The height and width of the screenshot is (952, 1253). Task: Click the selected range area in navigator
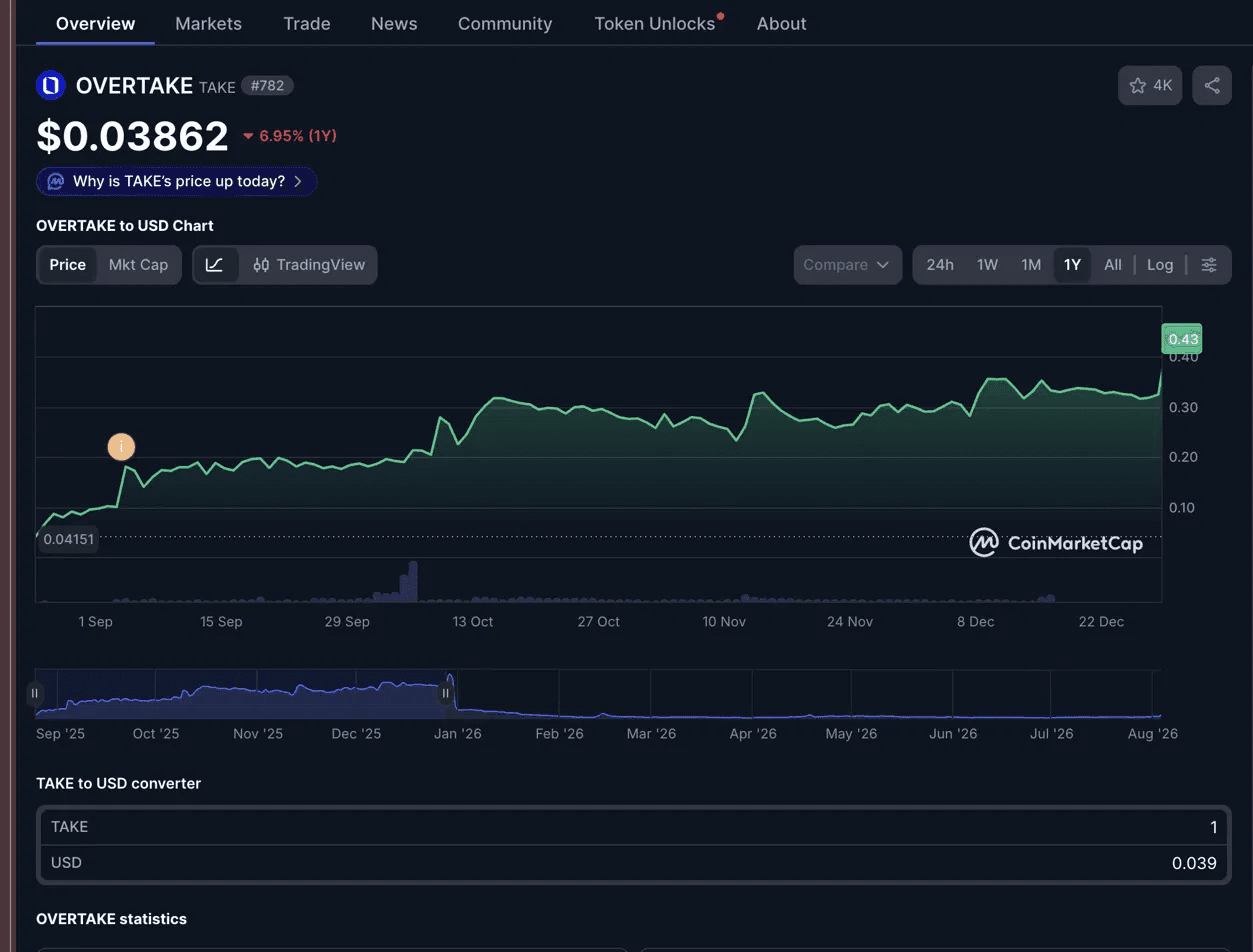pyautogui.click(x=240, y=693)
